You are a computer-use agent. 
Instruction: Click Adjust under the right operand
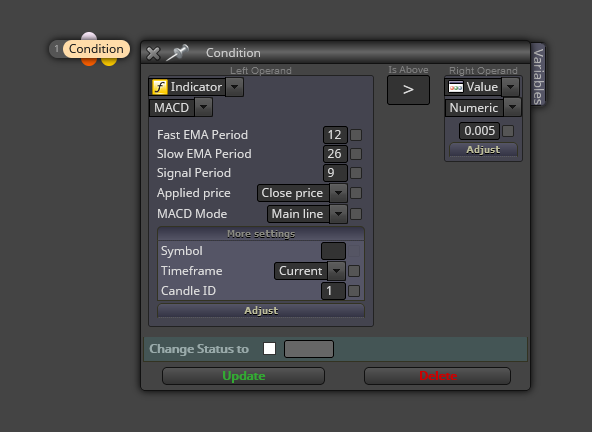point(483,150)
